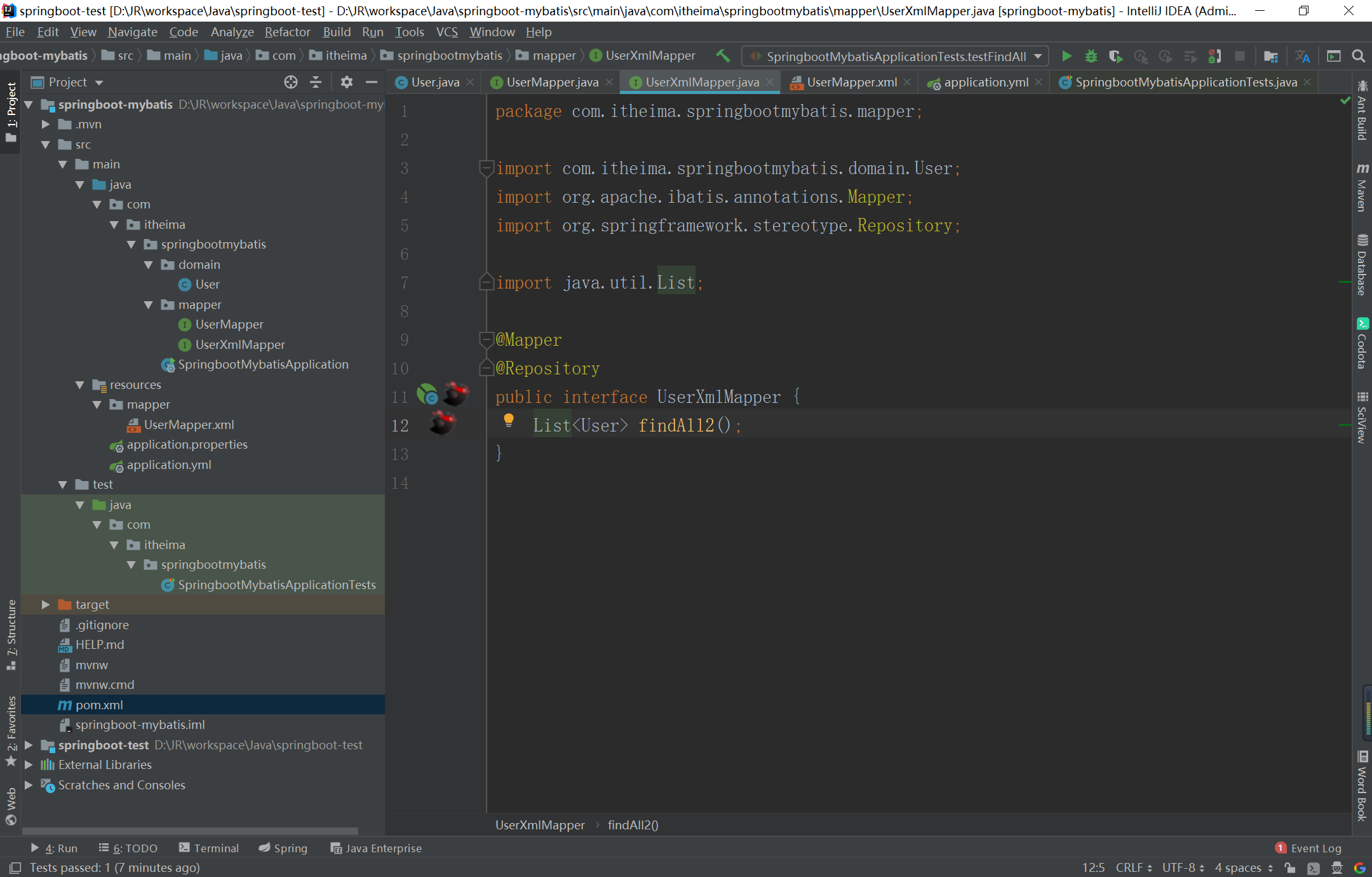Open Search Everywhere magnifier icon
The width and height of the screenshot is (1372, 877).
pos(1359,56)
